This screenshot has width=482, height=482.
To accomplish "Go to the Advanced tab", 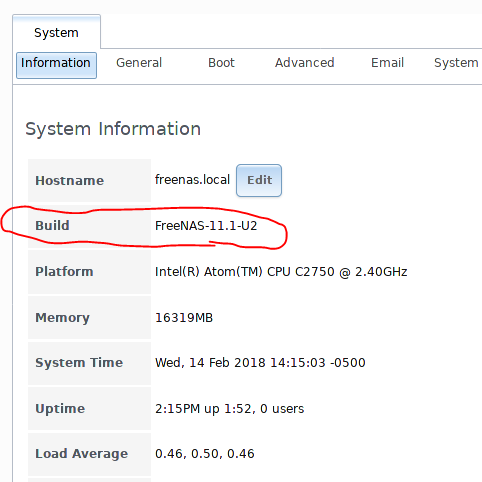I will 304,63.
